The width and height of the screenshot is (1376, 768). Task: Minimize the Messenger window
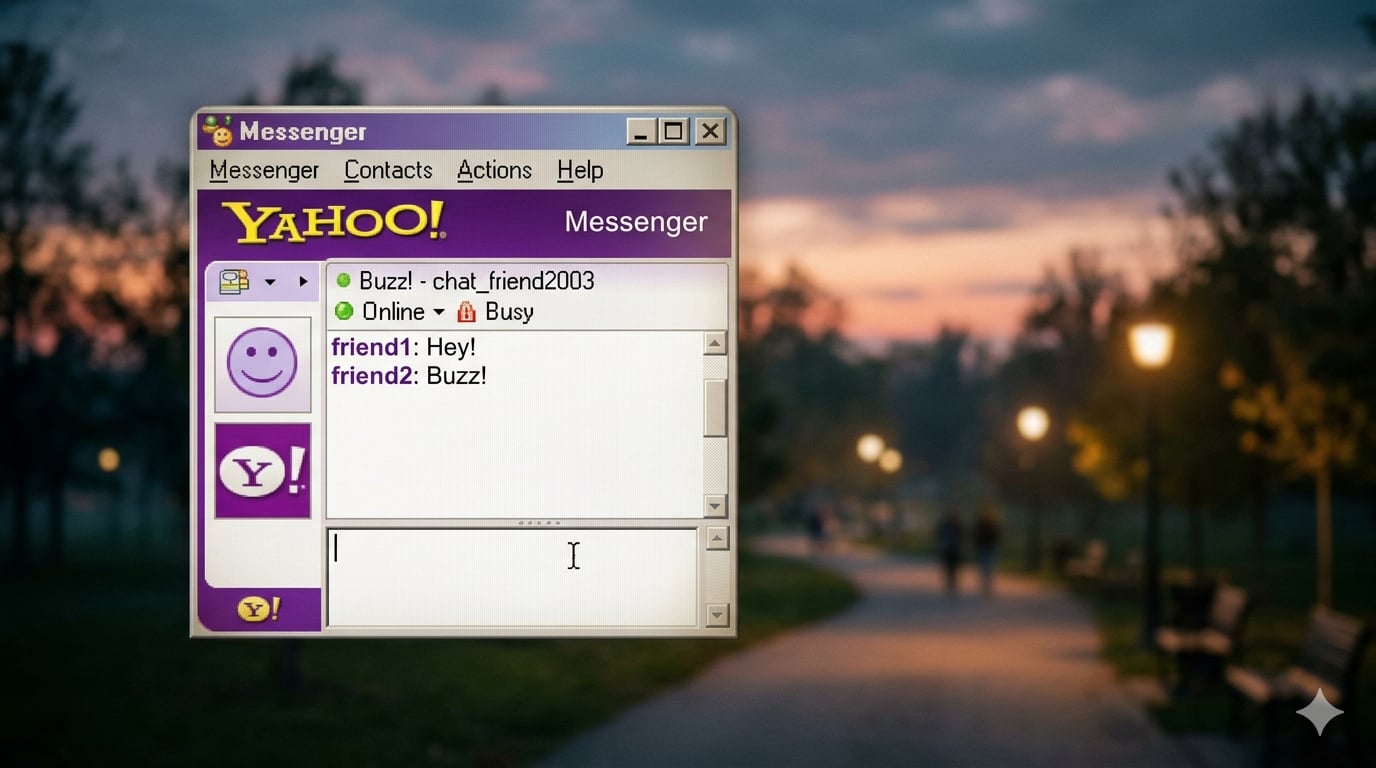click(642, 131)
